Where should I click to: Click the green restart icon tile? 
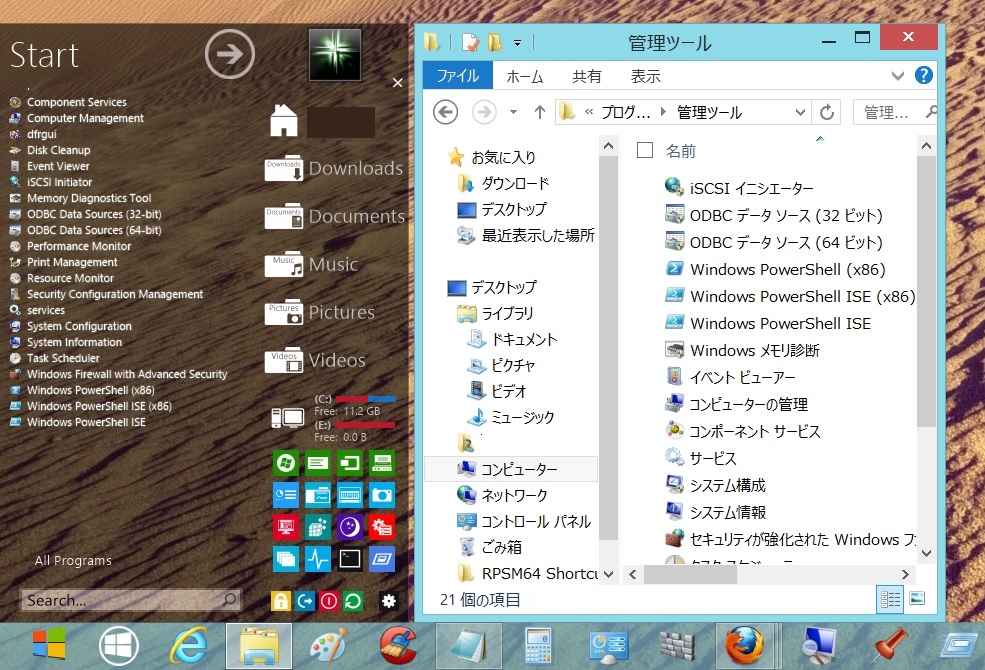[x=353, y=601]
